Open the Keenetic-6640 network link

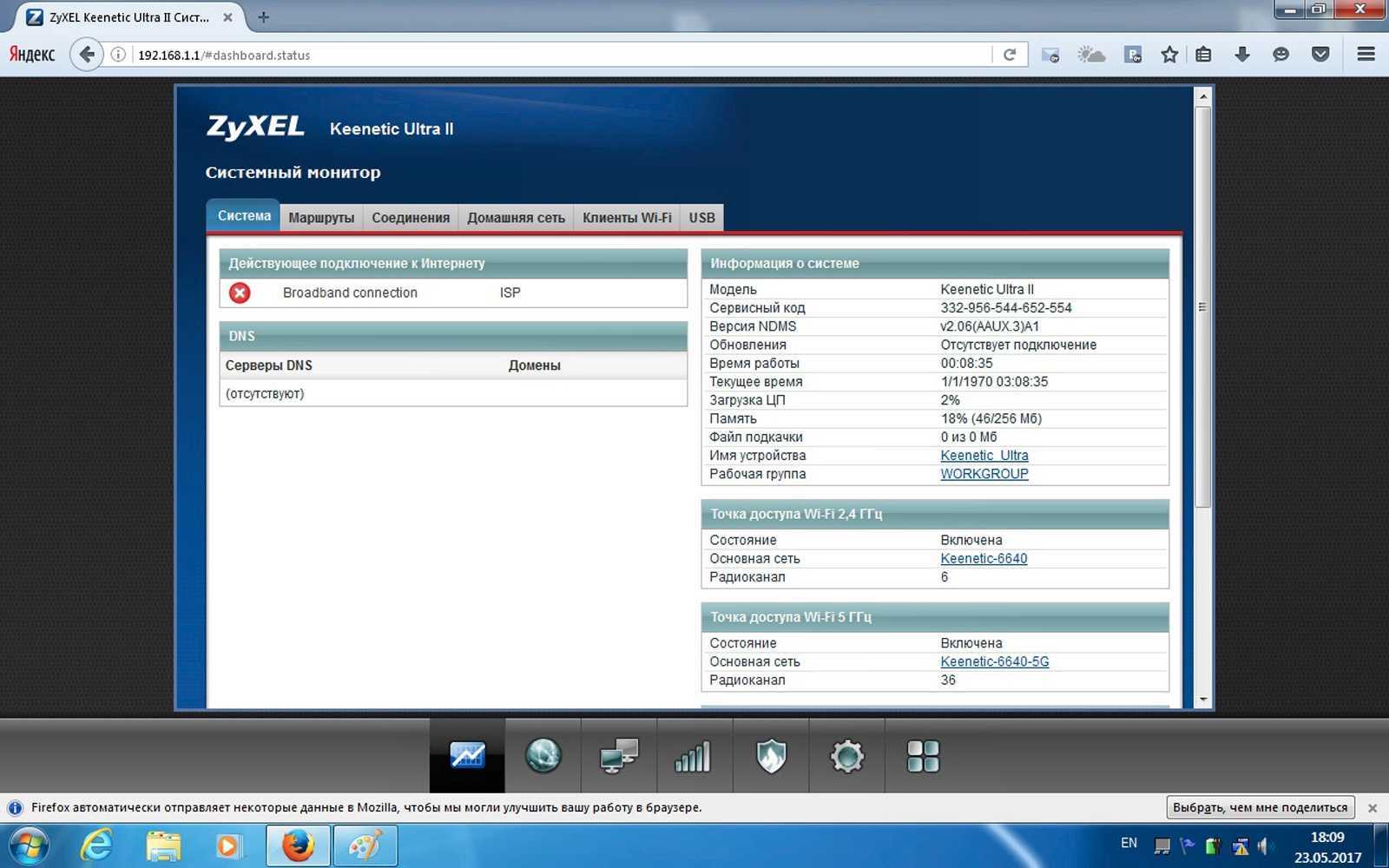tap(984, 558)
